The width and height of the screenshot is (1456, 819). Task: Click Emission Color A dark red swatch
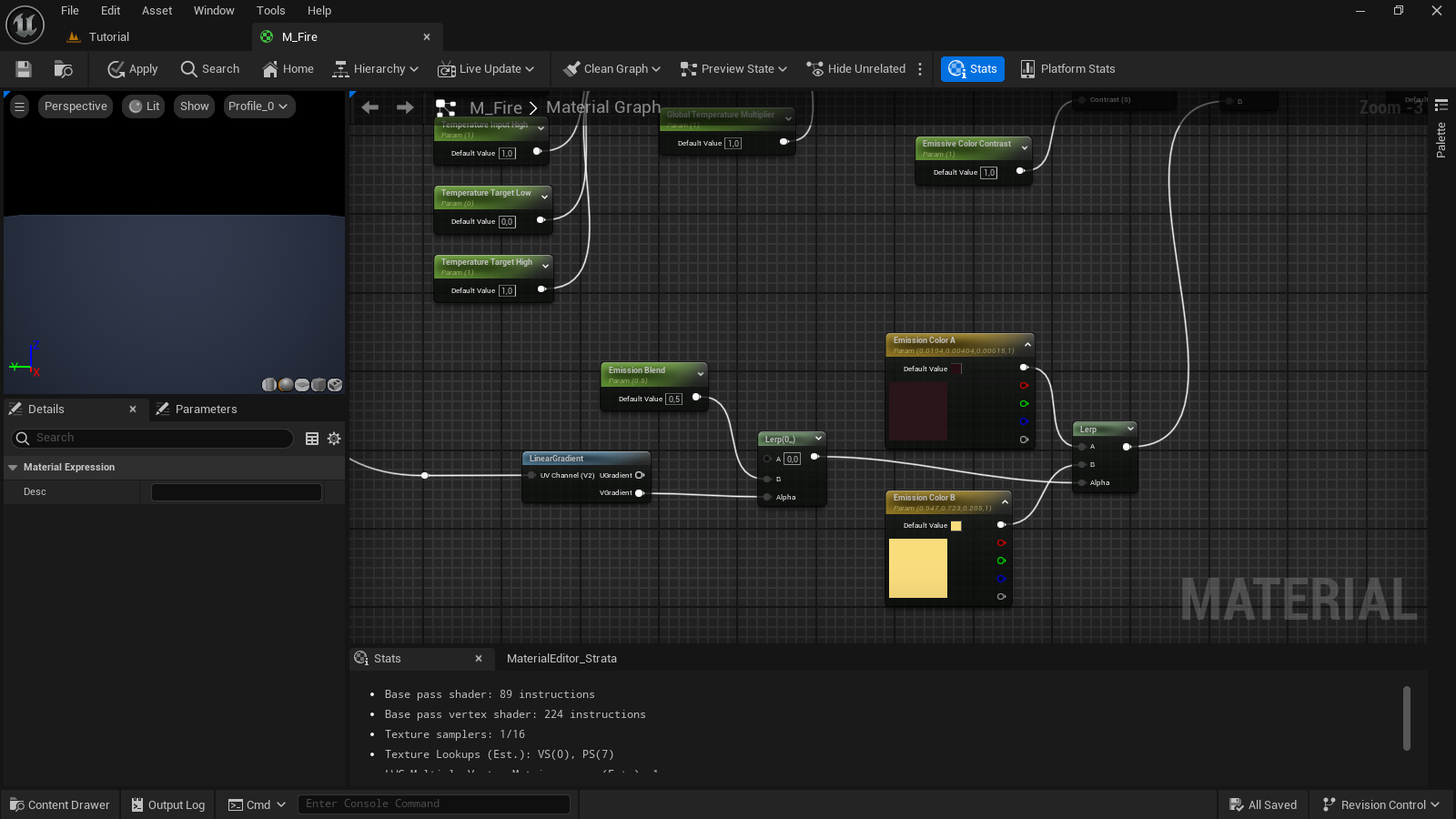click(918, 411)
